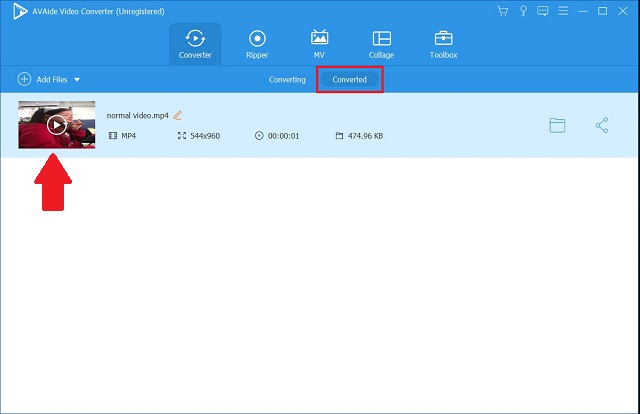Expand the Add Files dropdown arrow
640x414 pixels.
pos(77,80)
